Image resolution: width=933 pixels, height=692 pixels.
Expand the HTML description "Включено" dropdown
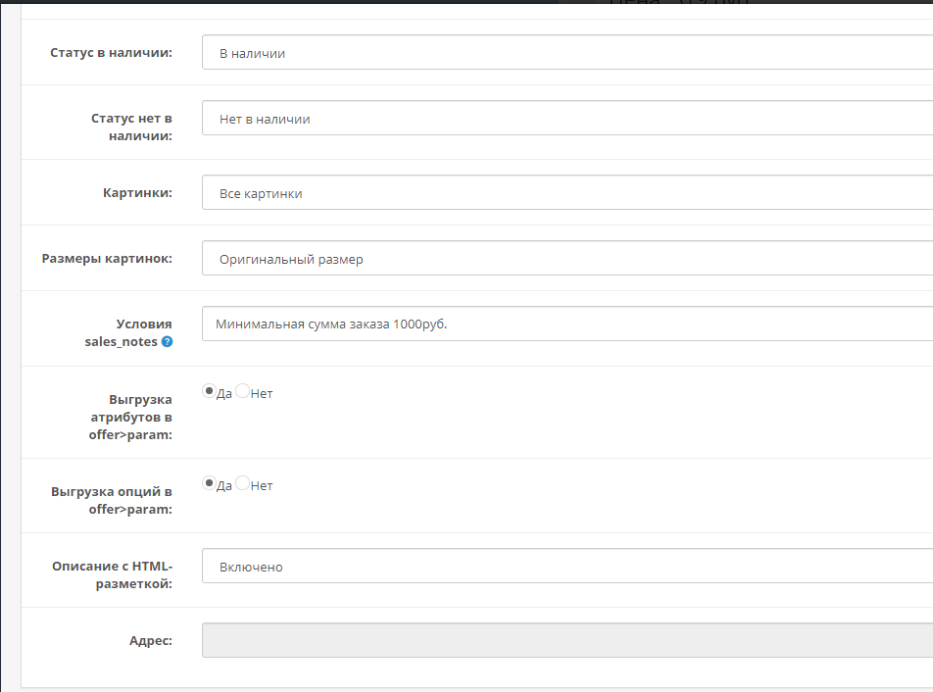pos(566,566)
